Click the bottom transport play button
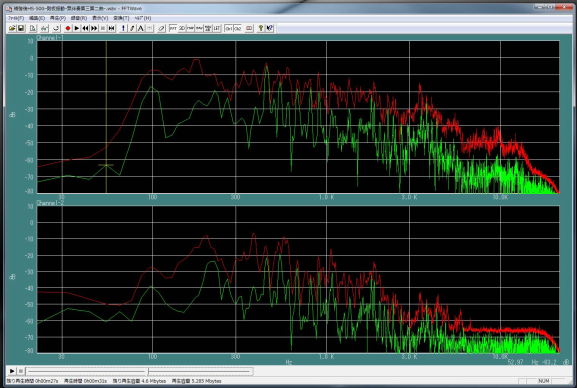 point(12,371)
